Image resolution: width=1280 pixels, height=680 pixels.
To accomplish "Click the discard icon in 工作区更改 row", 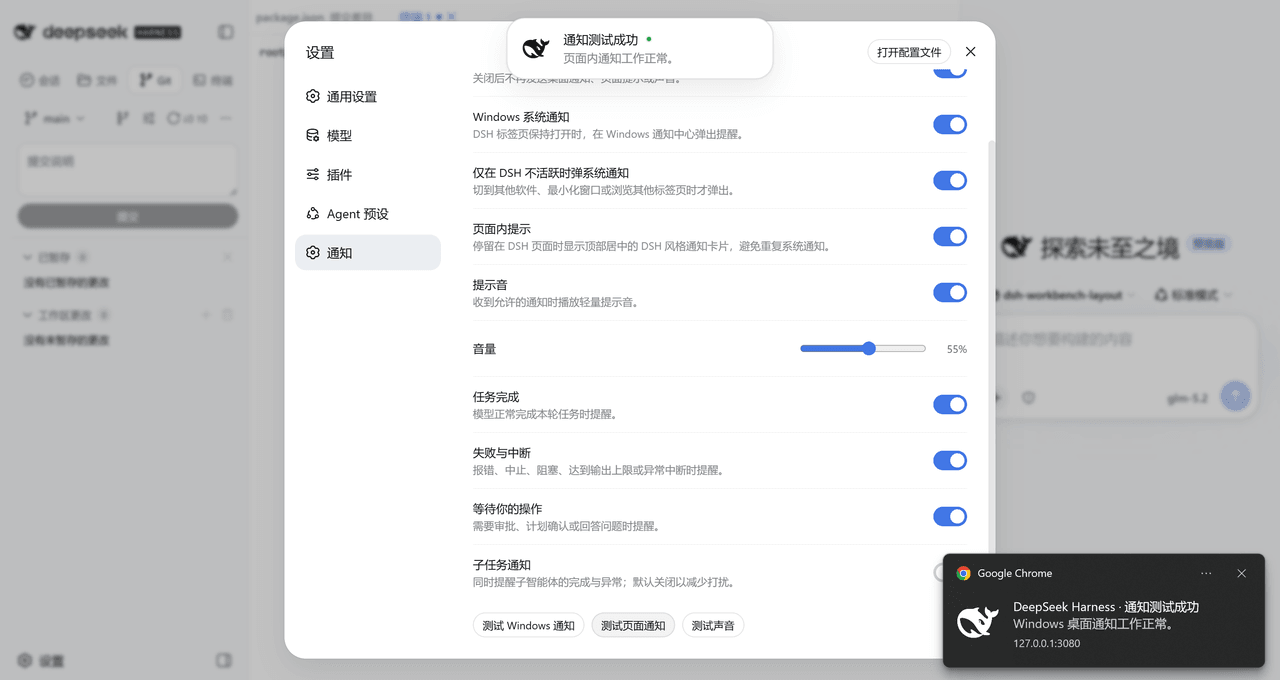I will tap(227, 315).
